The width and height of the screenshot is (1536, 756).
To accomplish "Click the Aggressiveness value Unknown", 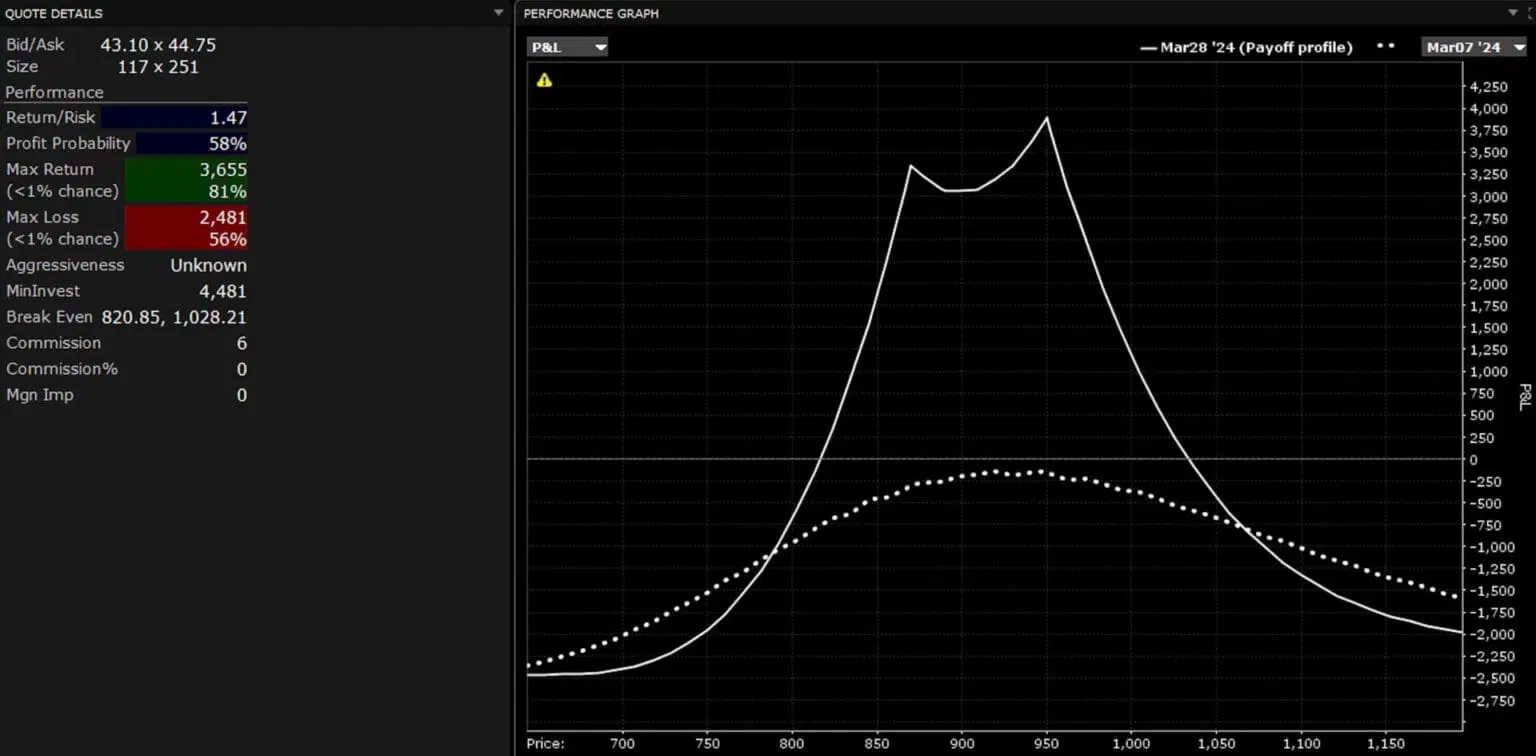I will (208, 265).
